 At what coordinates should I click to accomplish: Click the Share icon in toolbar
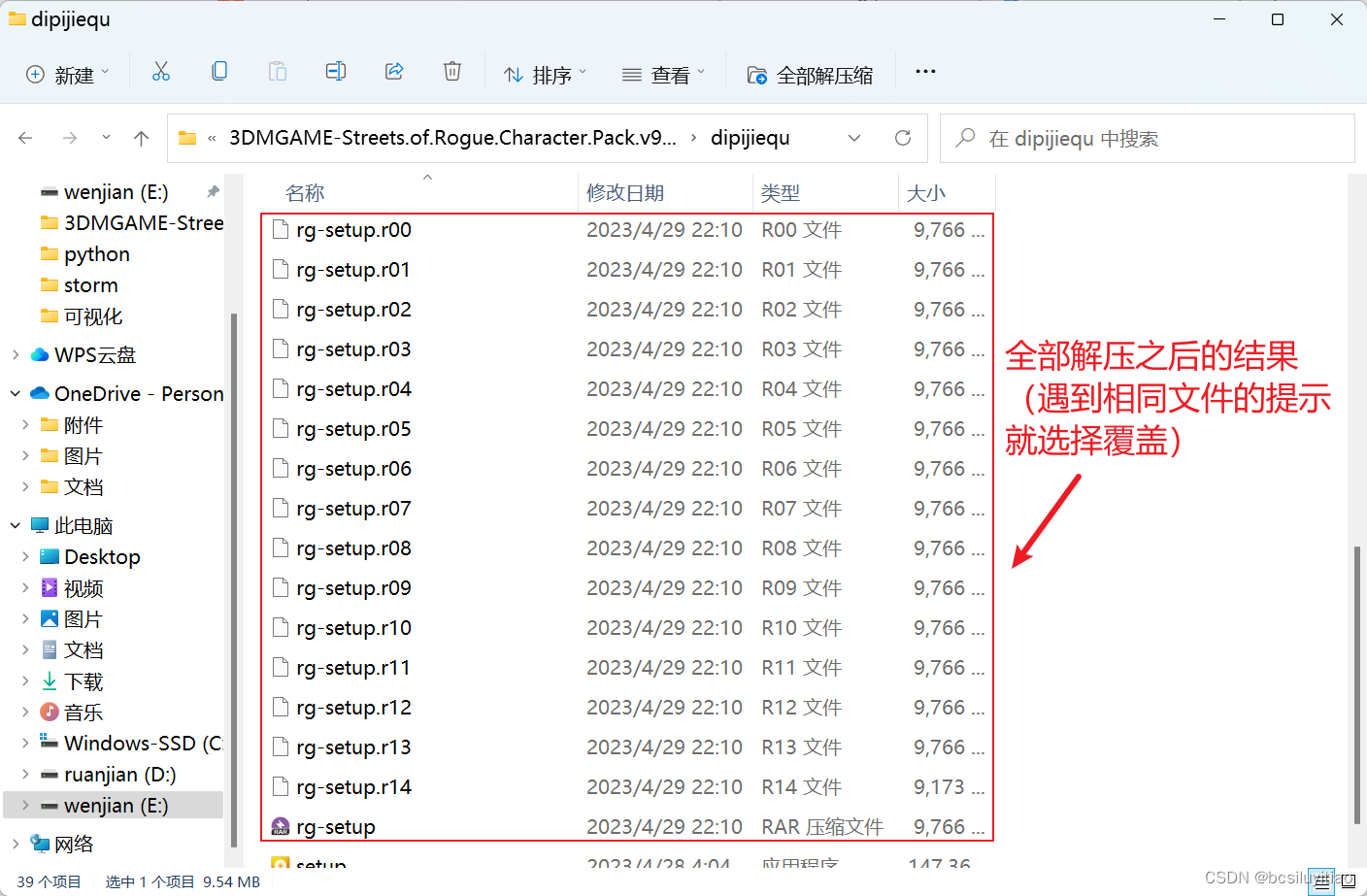point(393,71)
